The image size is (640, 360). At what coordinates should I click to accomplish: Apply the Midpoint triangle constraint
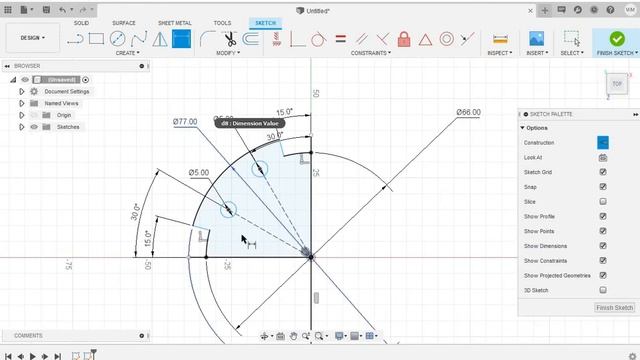pos(425,40)
